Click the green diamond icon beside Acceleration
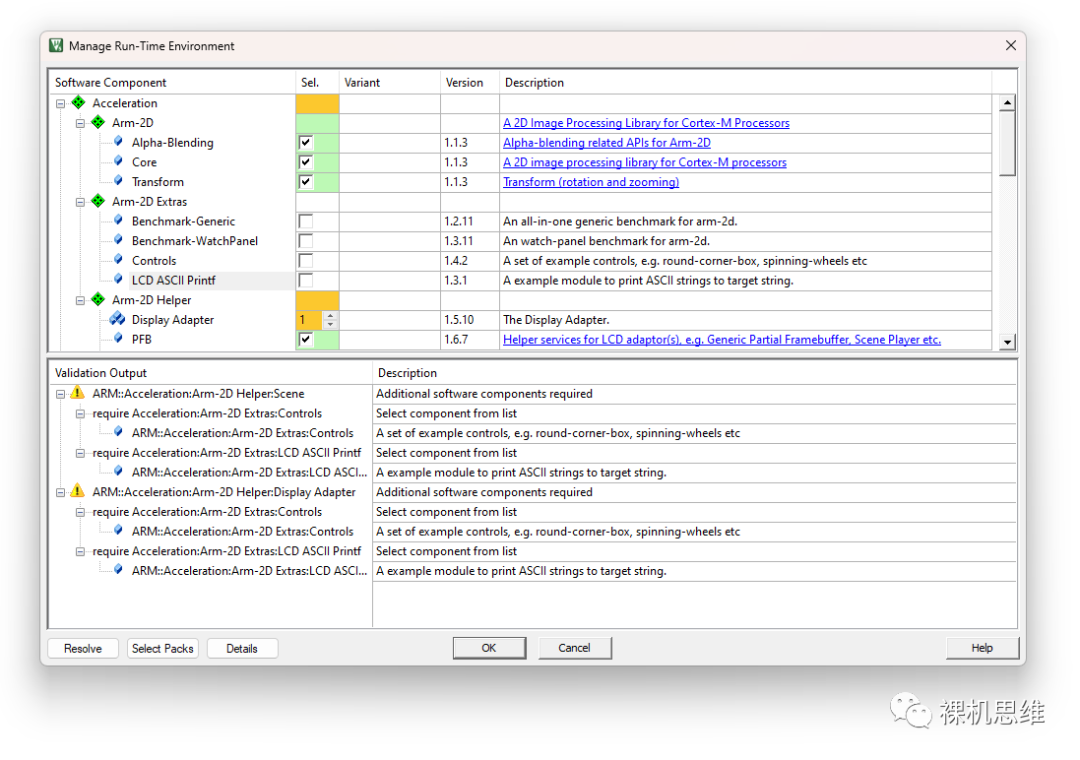Viewport: 1080px width, 760px height. click(x=79, y=103)
